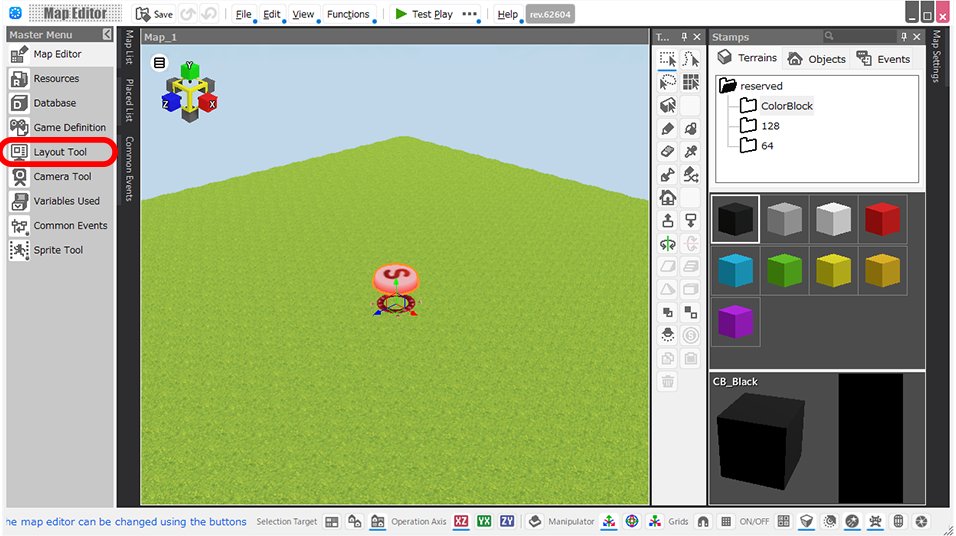Select the eraser tool
This screenshot has width=956, height=536.
pos(668,152)
